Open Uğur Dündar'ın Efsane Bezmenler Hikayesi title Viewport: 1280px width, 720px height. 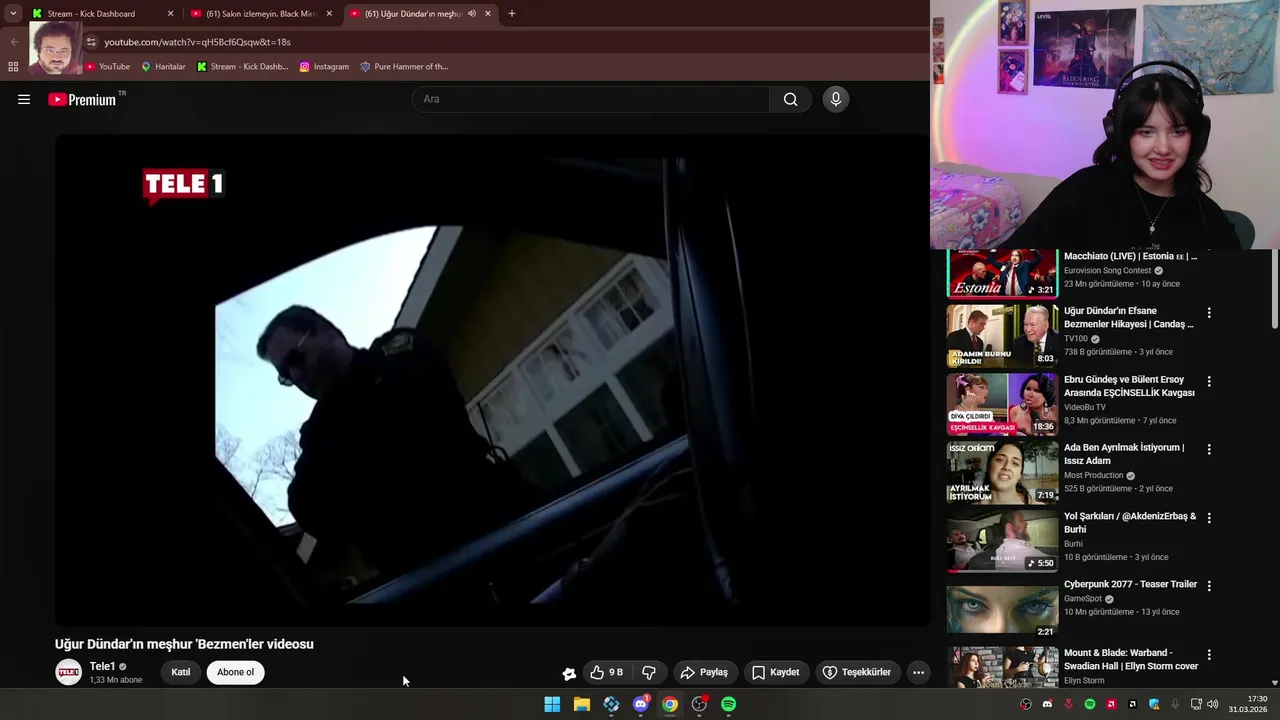(x=1129, y=318)
